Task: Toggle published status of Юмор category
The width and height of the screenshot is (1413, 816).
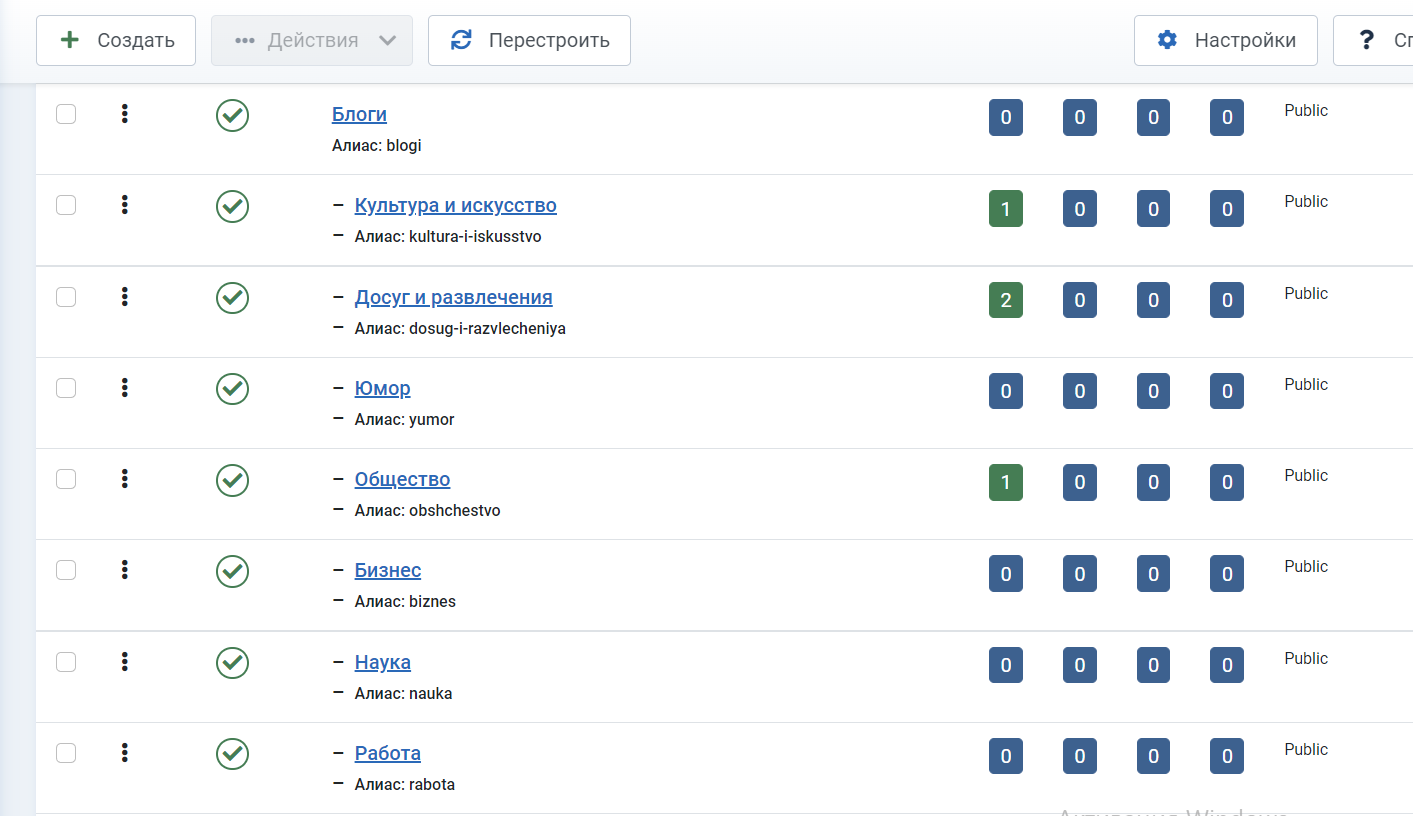Action: pos(232,389)
